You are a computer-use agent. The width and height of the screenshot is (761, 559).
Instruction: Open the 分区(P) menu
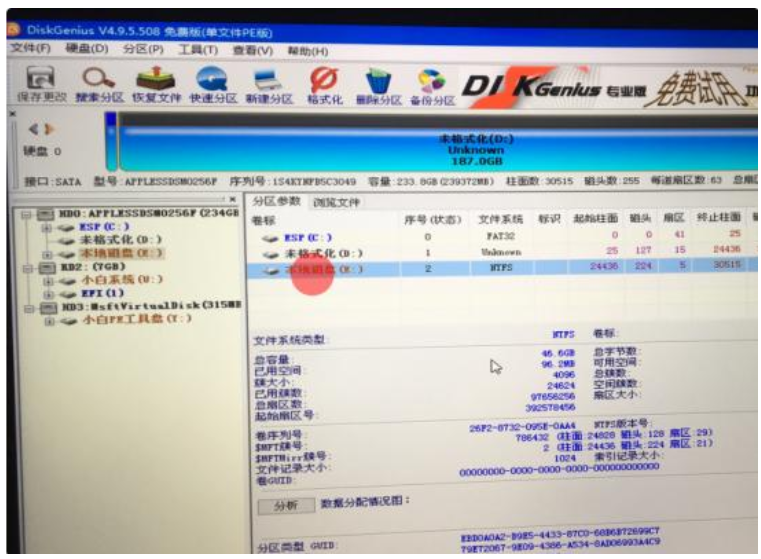[x=143, y=49]
